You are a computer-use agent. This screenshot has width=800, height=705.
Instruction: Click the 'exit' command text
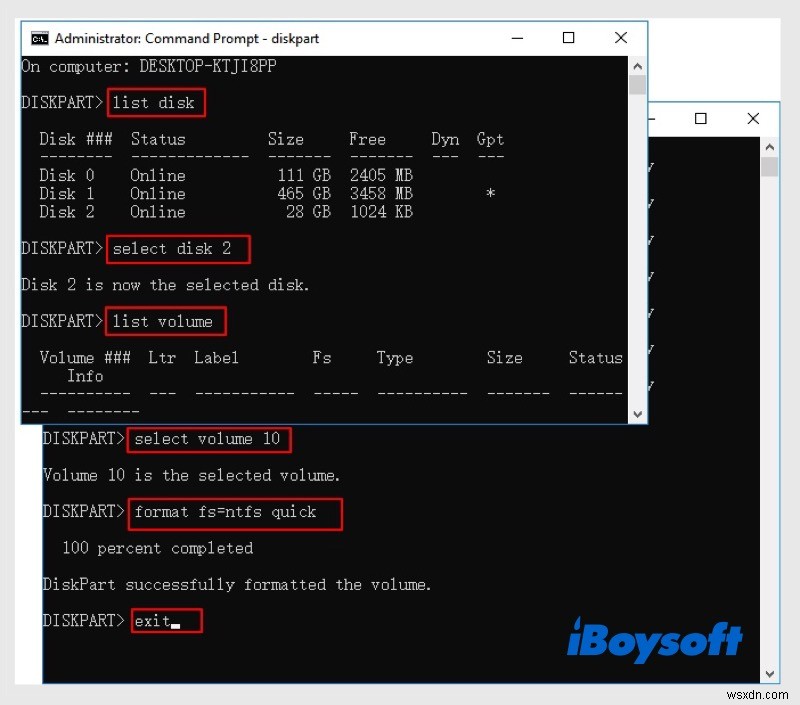(x=153, y=621)
